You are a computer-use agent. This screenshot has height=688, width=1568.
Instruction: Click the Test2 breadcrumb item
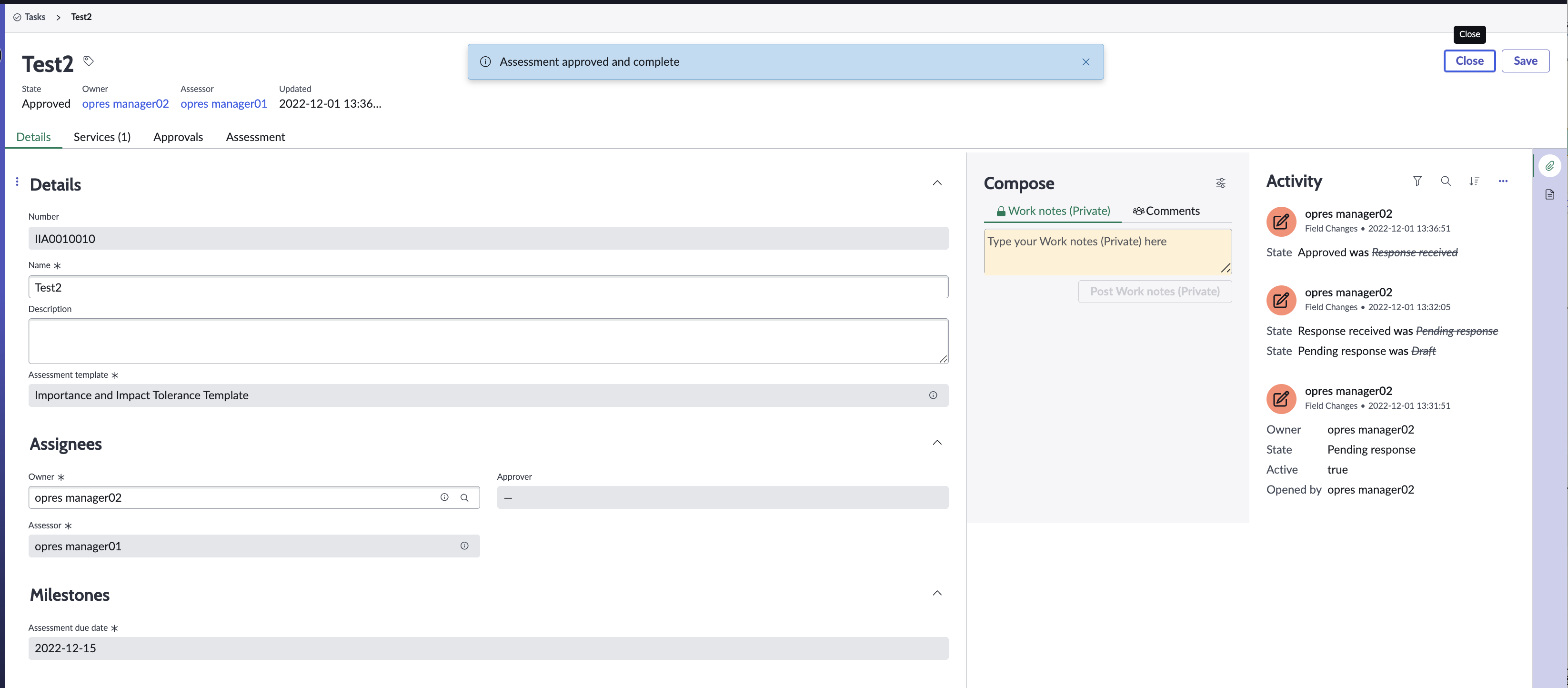tap(81, 17)
